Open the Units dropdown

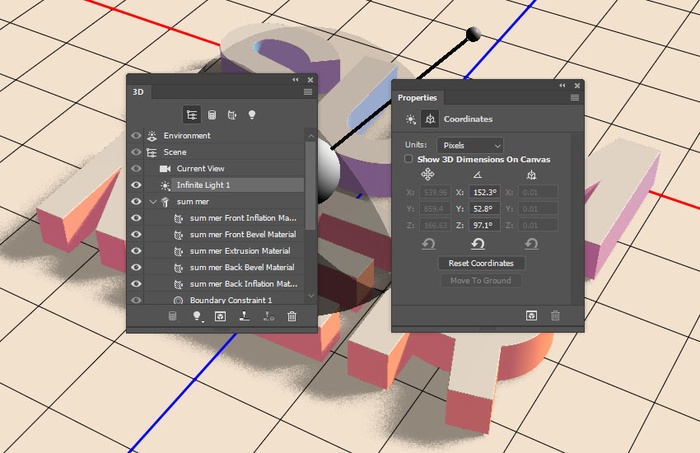click(x=470, y=145)
